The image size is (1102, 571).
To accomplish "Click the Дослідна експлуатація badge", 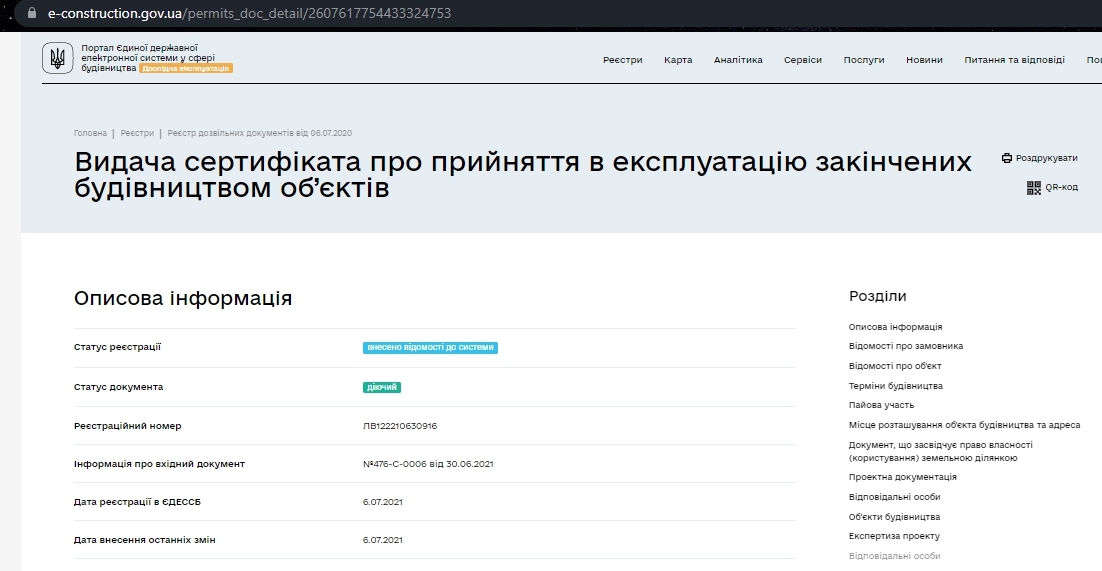I will click(186, 68).
